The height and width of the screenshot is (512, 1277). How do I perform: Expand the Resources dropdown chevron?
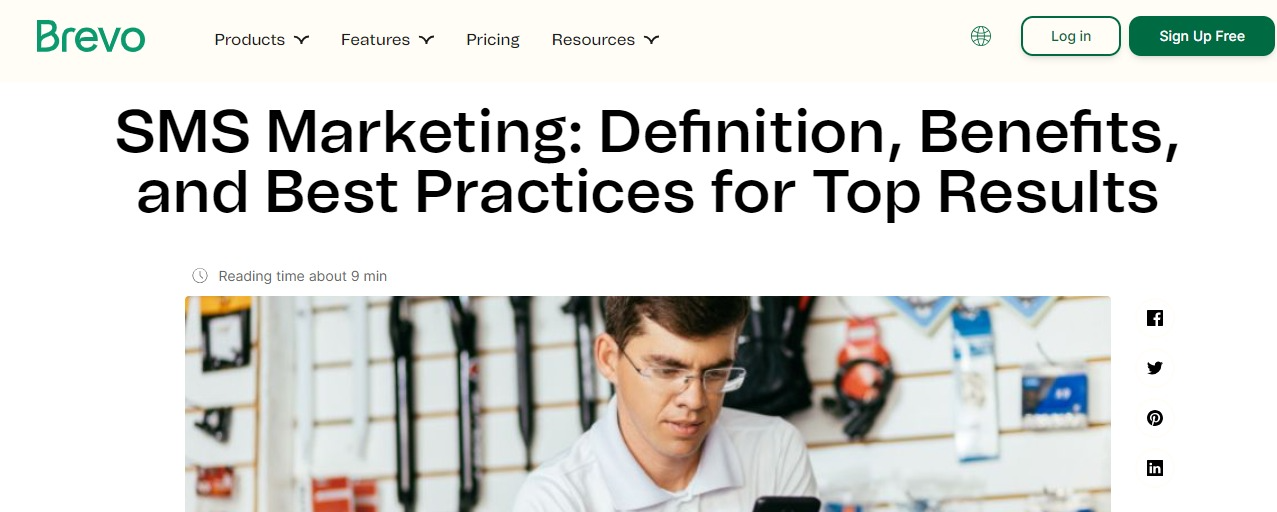[x=651, y=40]
